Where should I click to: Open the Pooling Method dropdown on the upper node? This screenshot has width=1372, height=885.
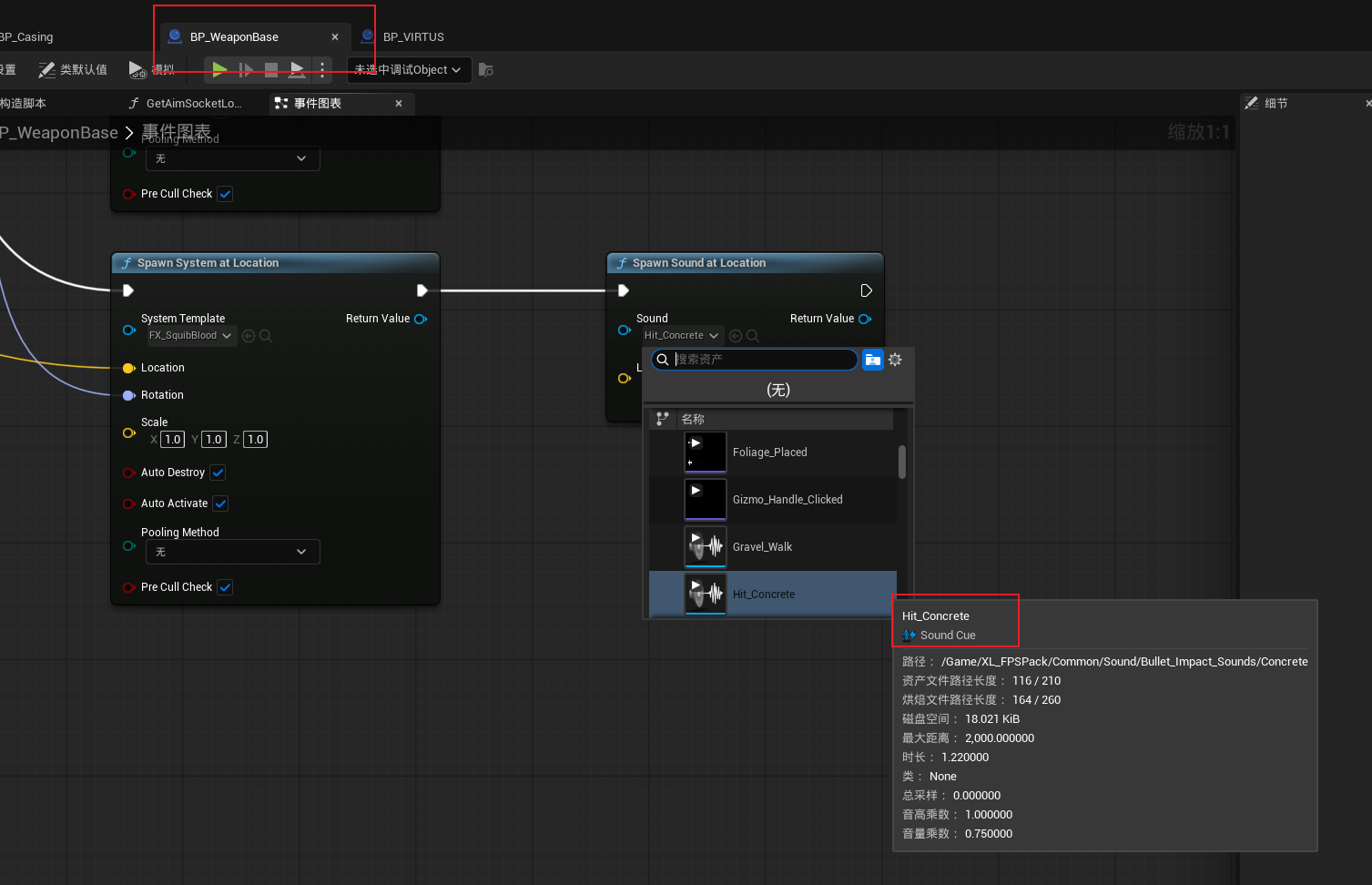[x=233, y=158]
